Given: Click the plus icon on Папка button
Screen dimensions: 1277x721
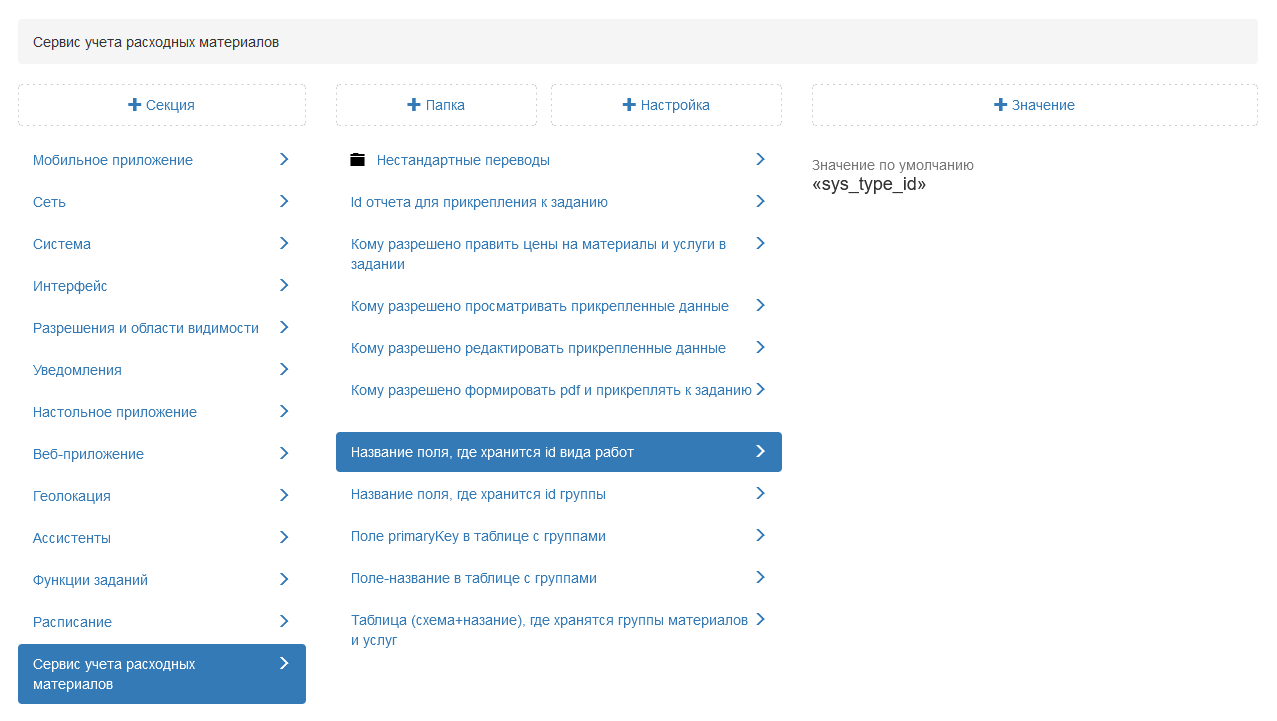Looking at the screenshot, I should [414, 105].
